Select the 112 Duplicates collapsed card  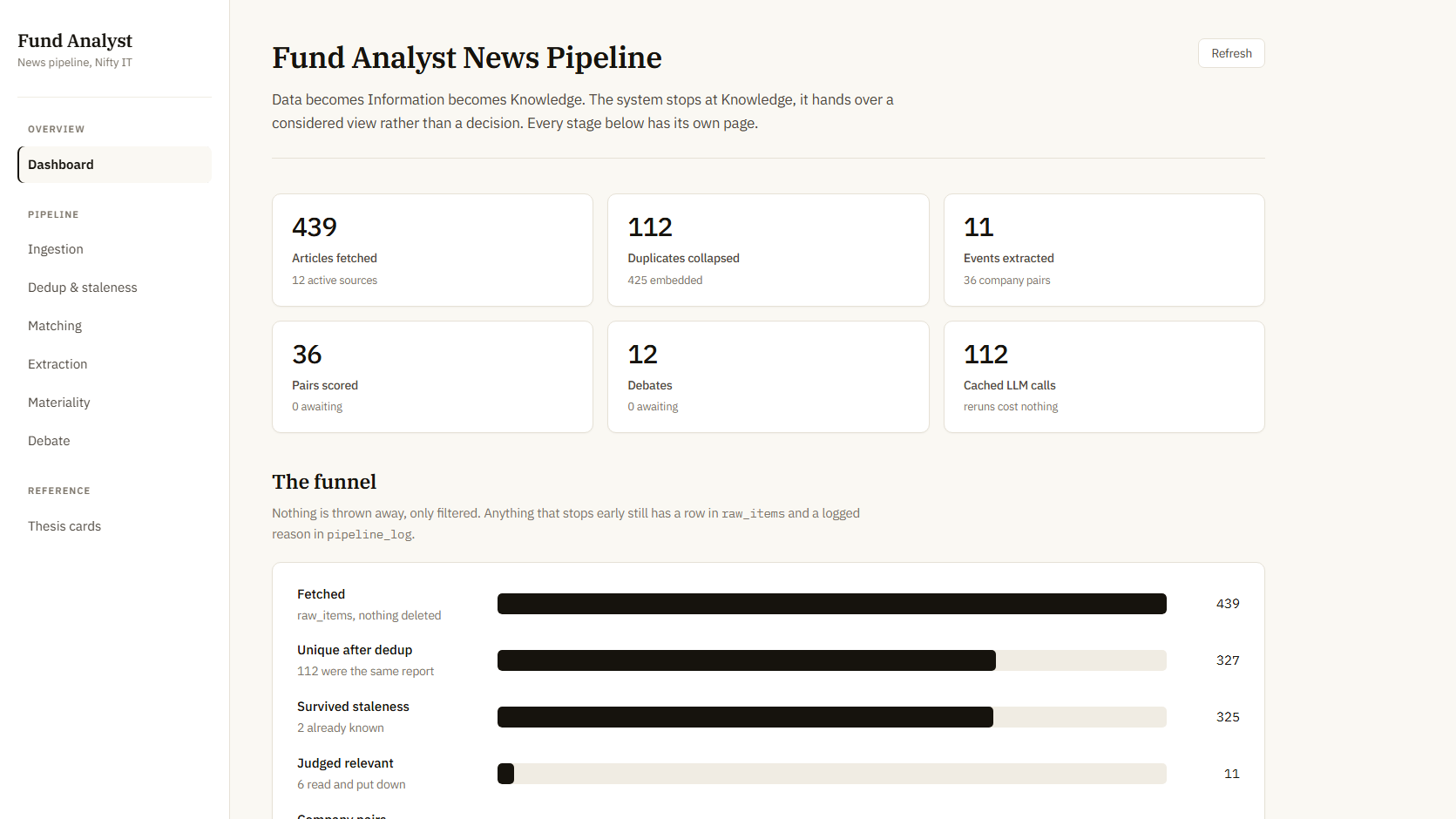[769, 250]
